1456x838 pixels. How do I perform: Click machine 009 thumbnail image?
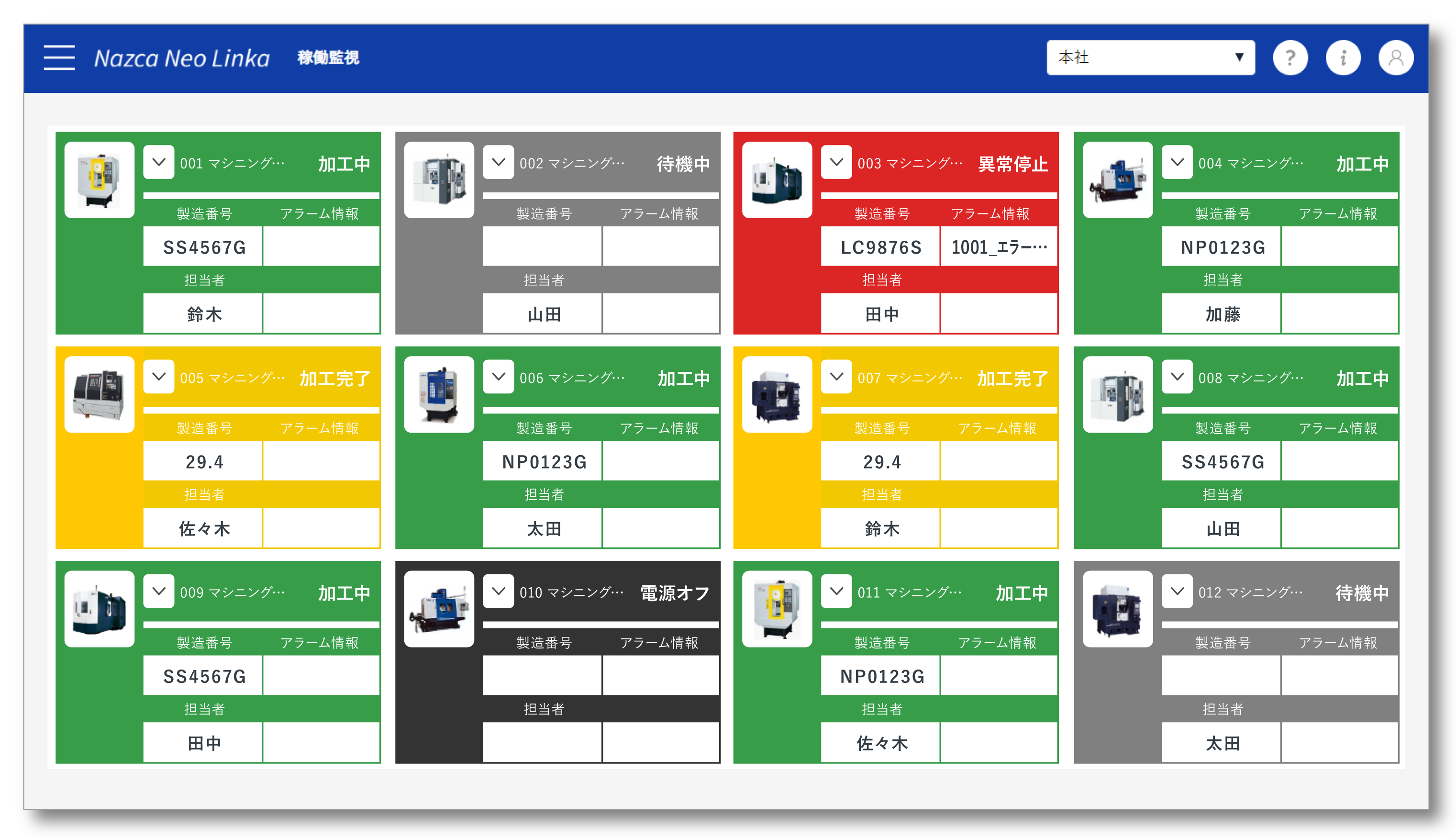point(100,609)
